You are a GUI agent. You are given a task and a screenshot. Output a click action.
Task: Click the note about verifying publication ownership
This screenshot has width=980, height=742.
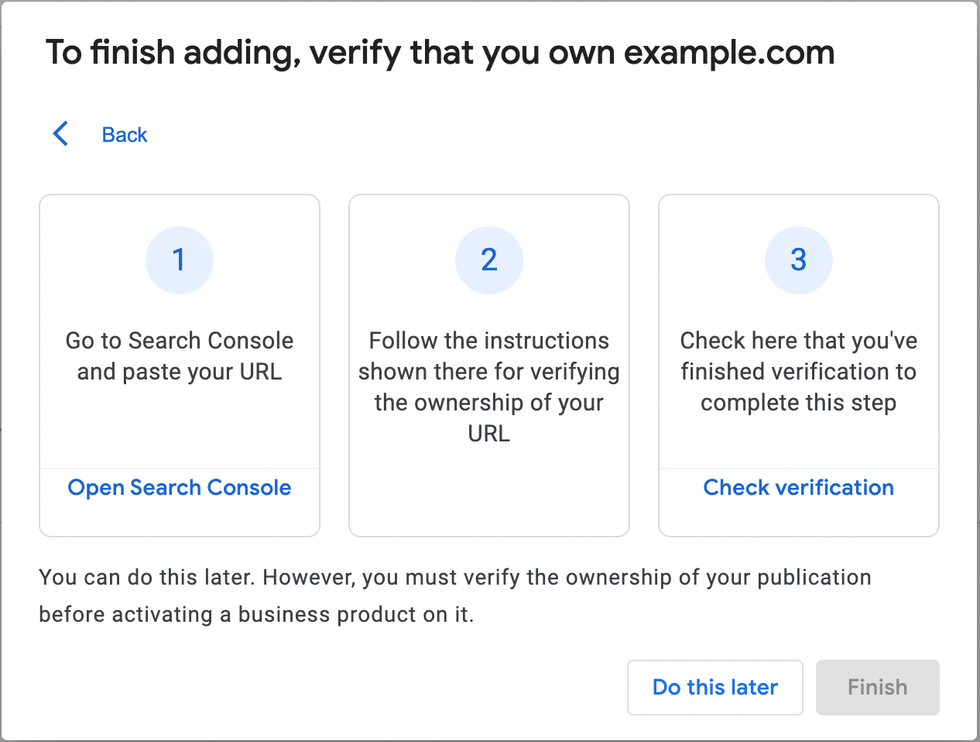coord(455,592)
